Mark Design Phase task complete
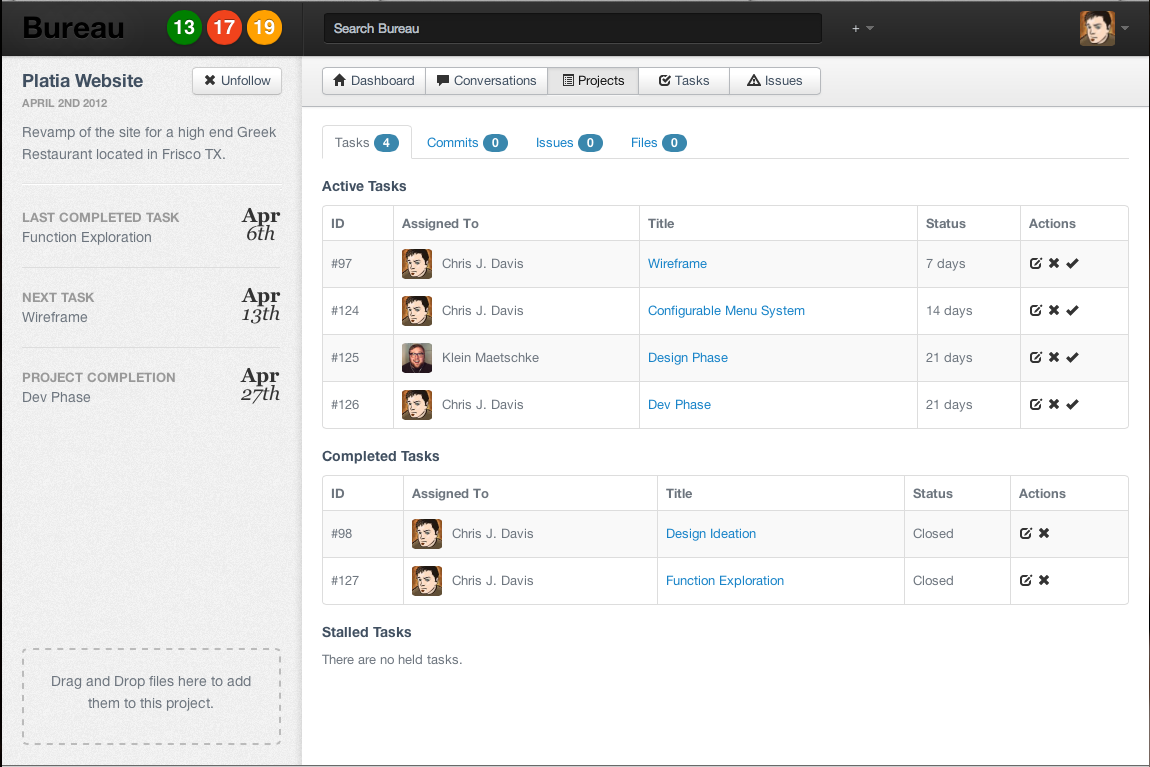 [1072, 357]
